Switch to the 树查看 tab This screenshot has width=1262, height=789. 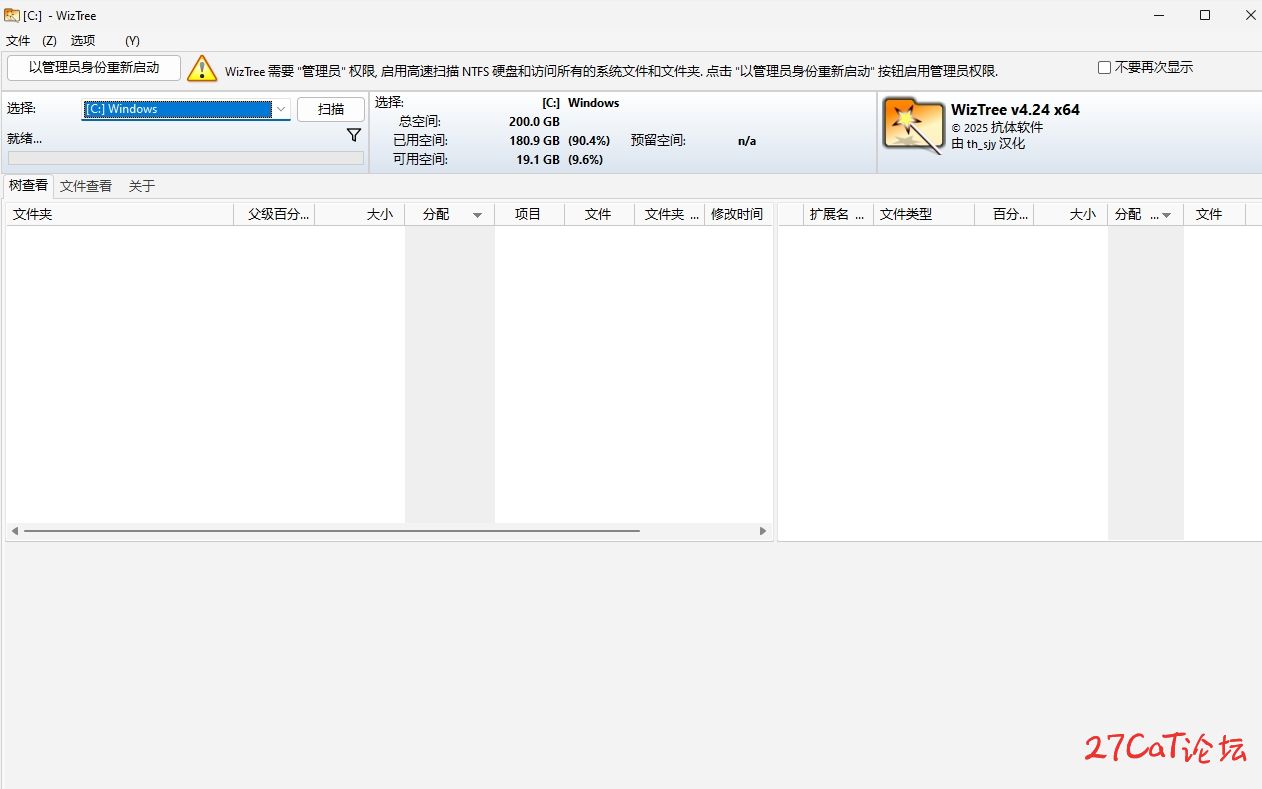(28, 185)
